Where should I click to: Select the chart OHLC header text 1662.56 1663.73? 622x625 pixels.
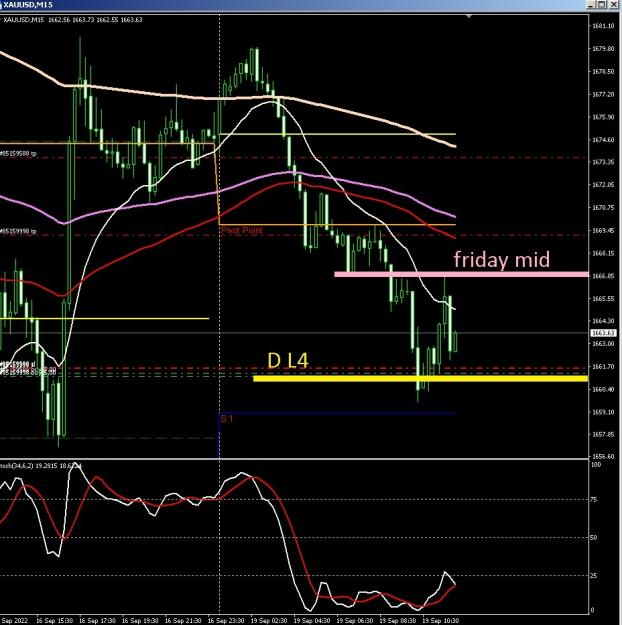71,20
